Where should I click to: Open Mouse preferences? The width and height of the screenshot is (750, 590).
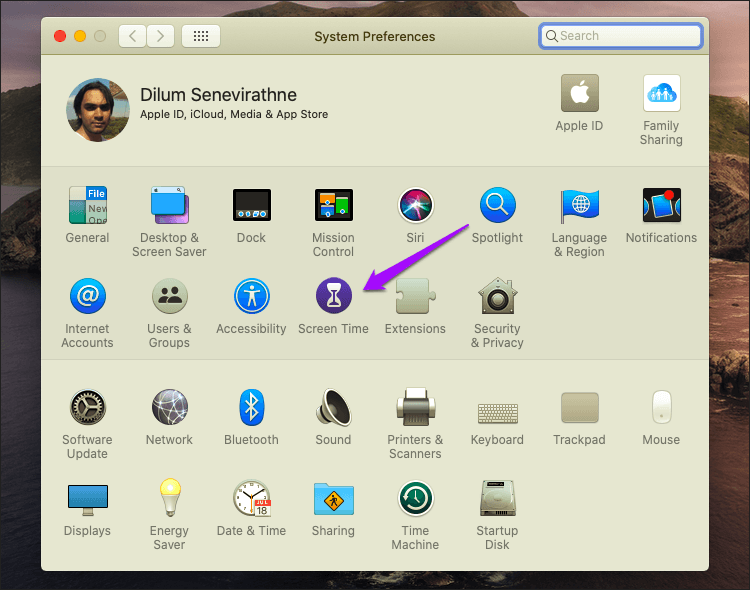662,407
